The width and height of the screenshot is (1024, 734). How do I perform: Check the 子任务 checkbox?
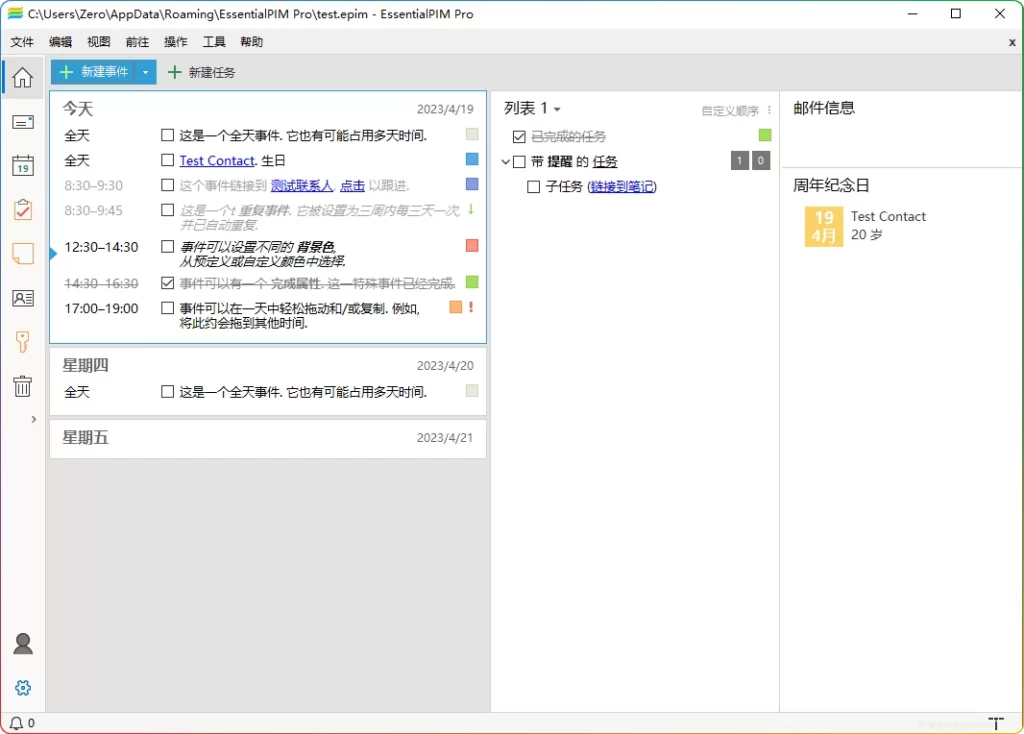[x=535, y=186]
